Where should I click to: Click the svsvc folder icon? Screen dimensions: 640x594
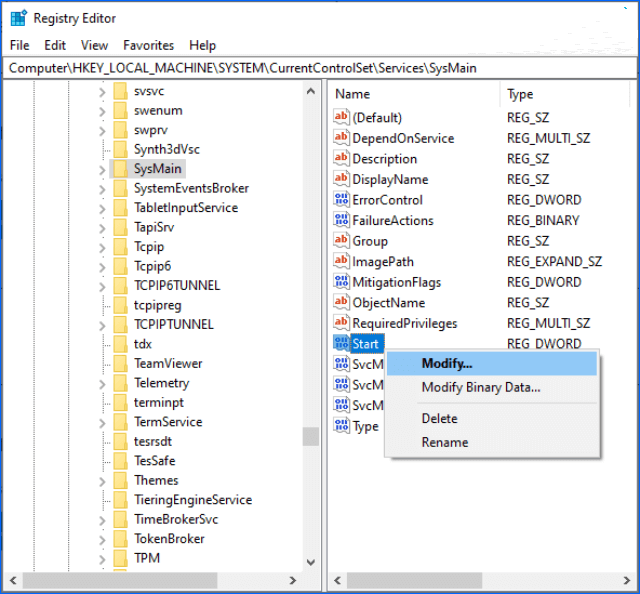[x=120, y=91]
